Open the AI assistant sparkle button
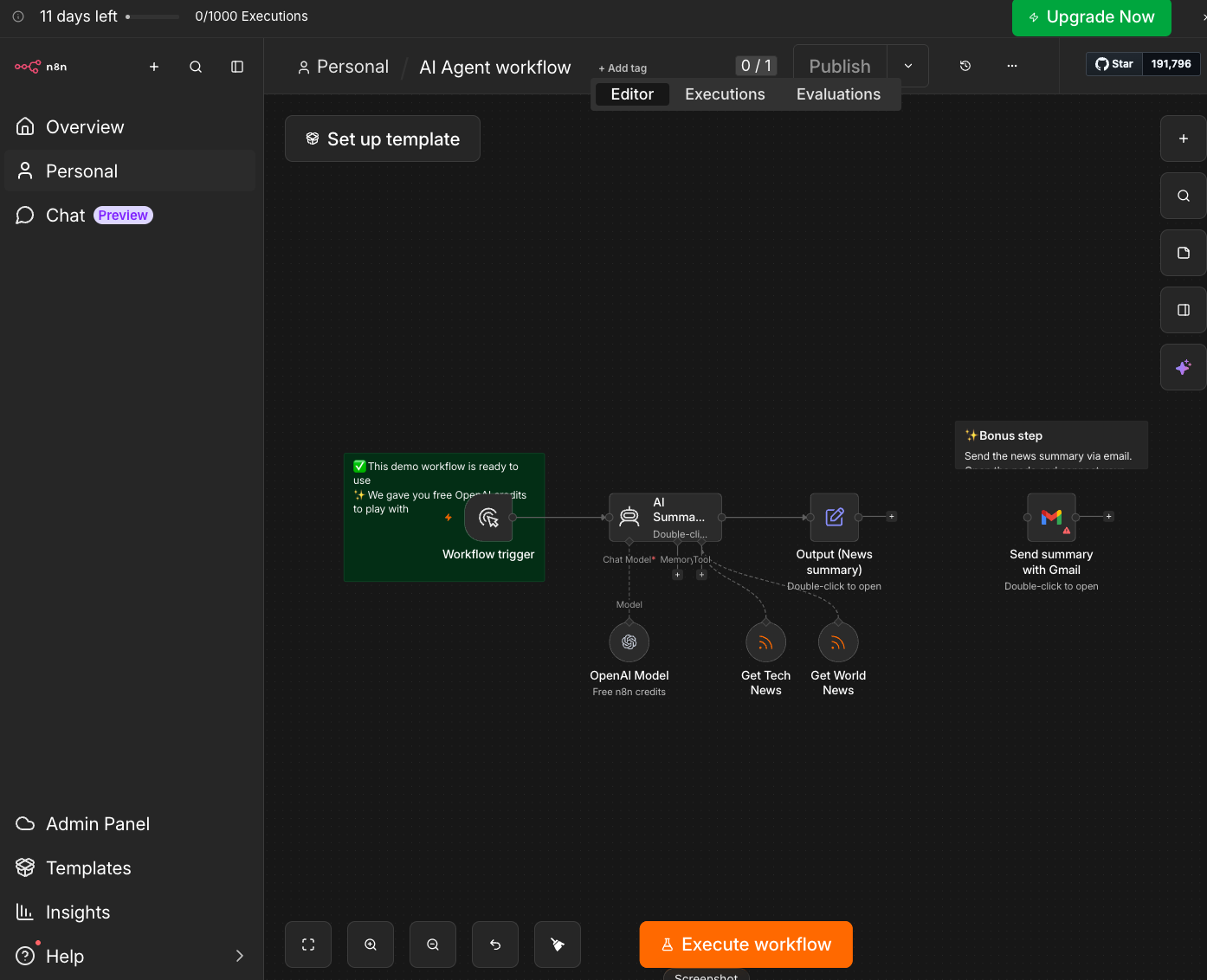 (x=1184, y=367)
